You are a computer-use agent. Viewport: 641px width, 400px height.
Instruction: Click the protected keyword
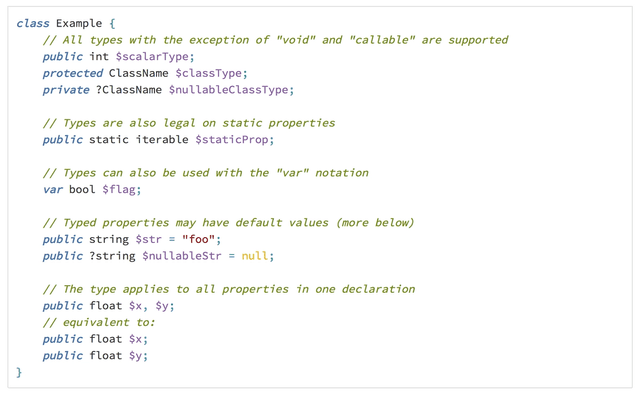click(x=72, y=73)
